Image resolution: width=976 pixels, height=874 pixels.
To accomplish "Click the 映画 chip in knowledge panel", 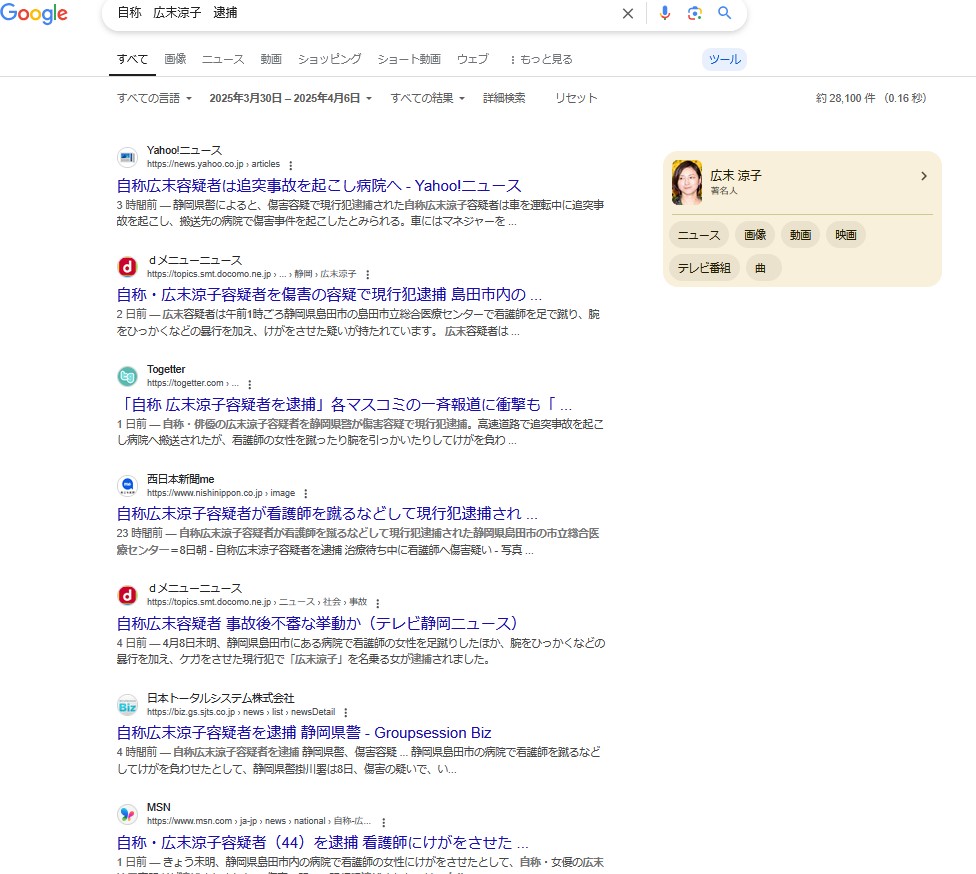I will pos(846,235).
